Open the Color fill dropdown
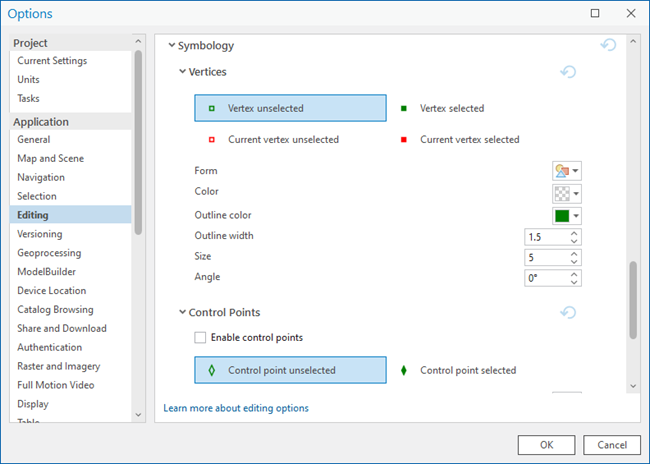 click(x=567, y=193)
